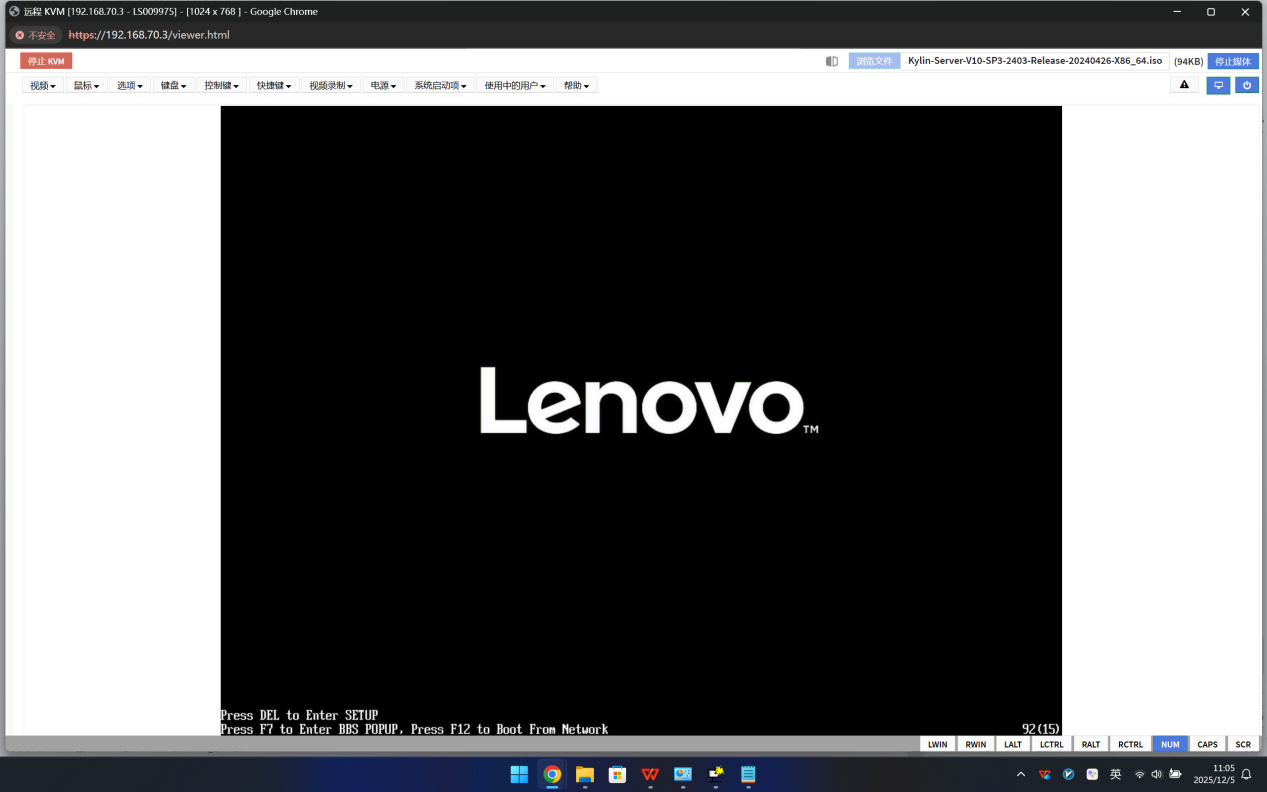This screenshot has height=792, width=1267.
Task: Open Wi-Fi network tray icon
Action: click(1139, 774)
